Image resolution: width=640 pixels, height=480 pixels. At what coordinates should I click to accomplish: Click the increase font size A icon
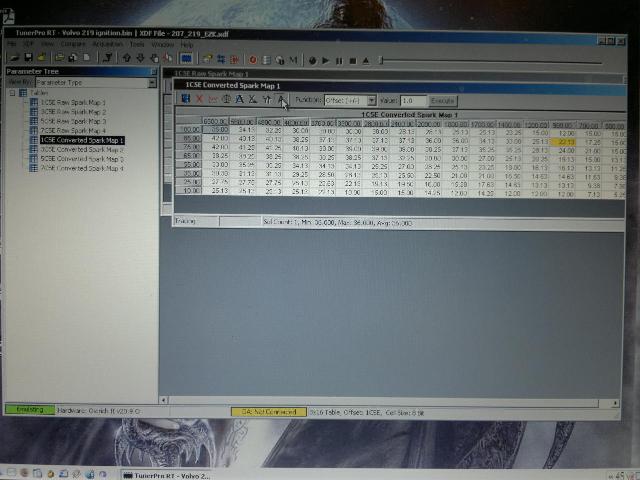239,100
